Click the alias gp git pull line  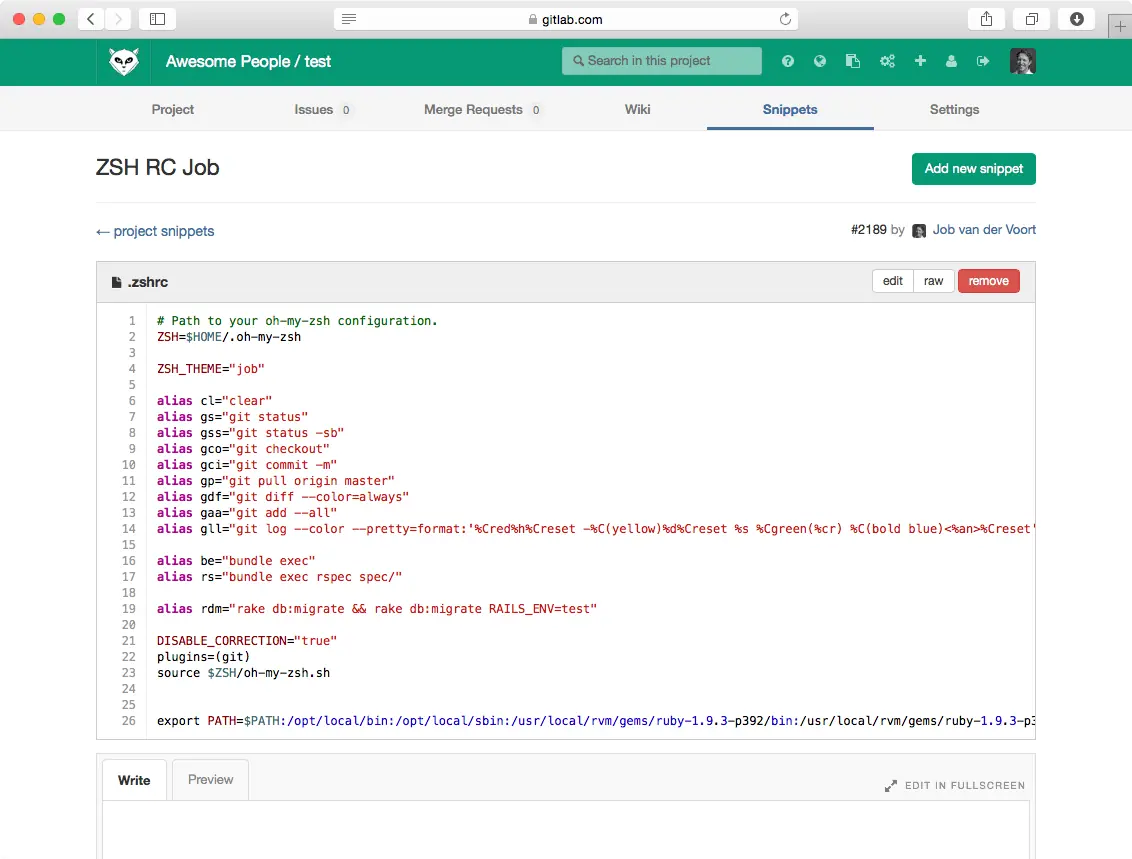(276, 481)
